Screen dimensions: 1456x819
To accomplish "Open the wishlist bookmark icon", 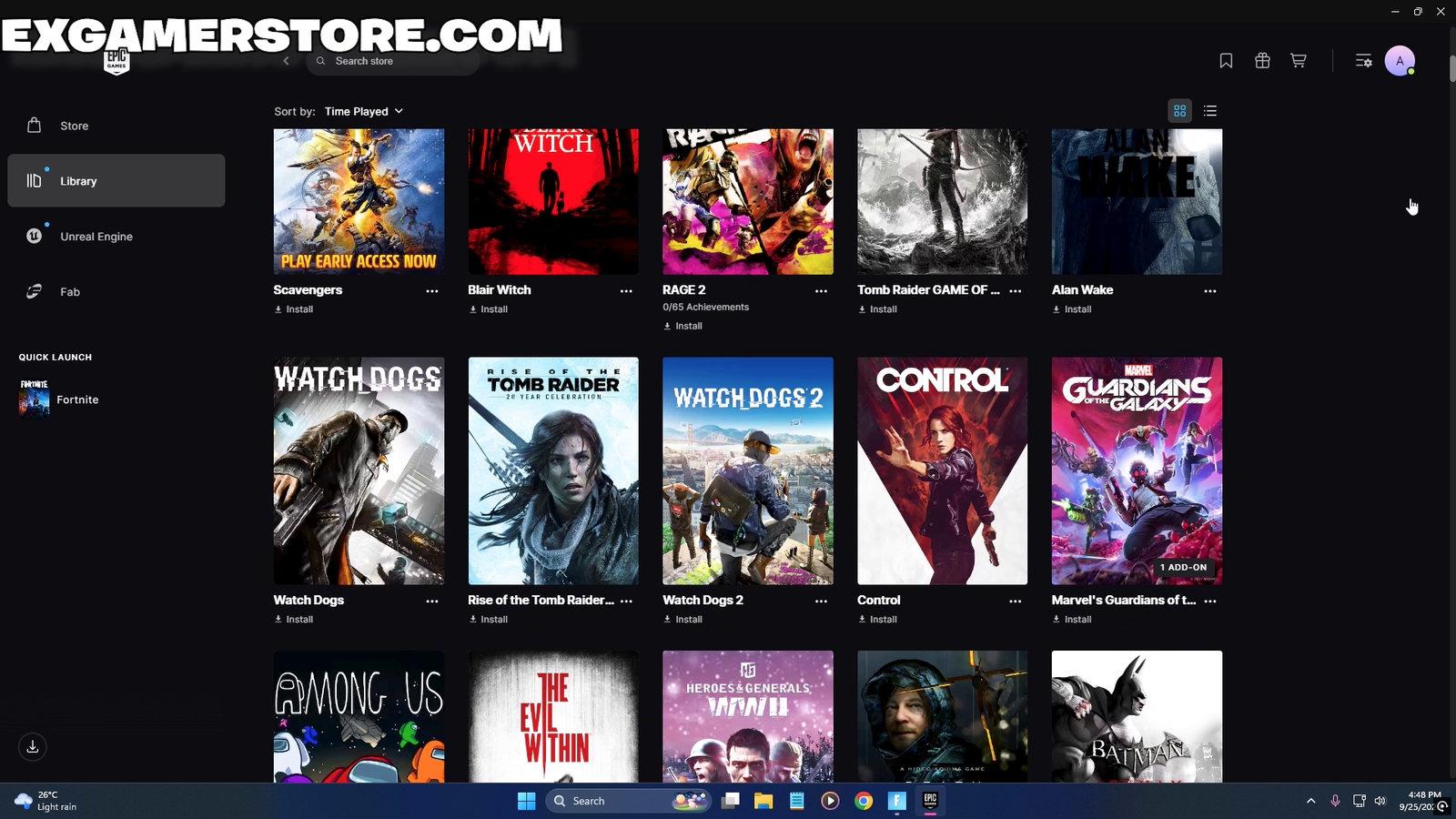I will click(x=1226, y=61).
